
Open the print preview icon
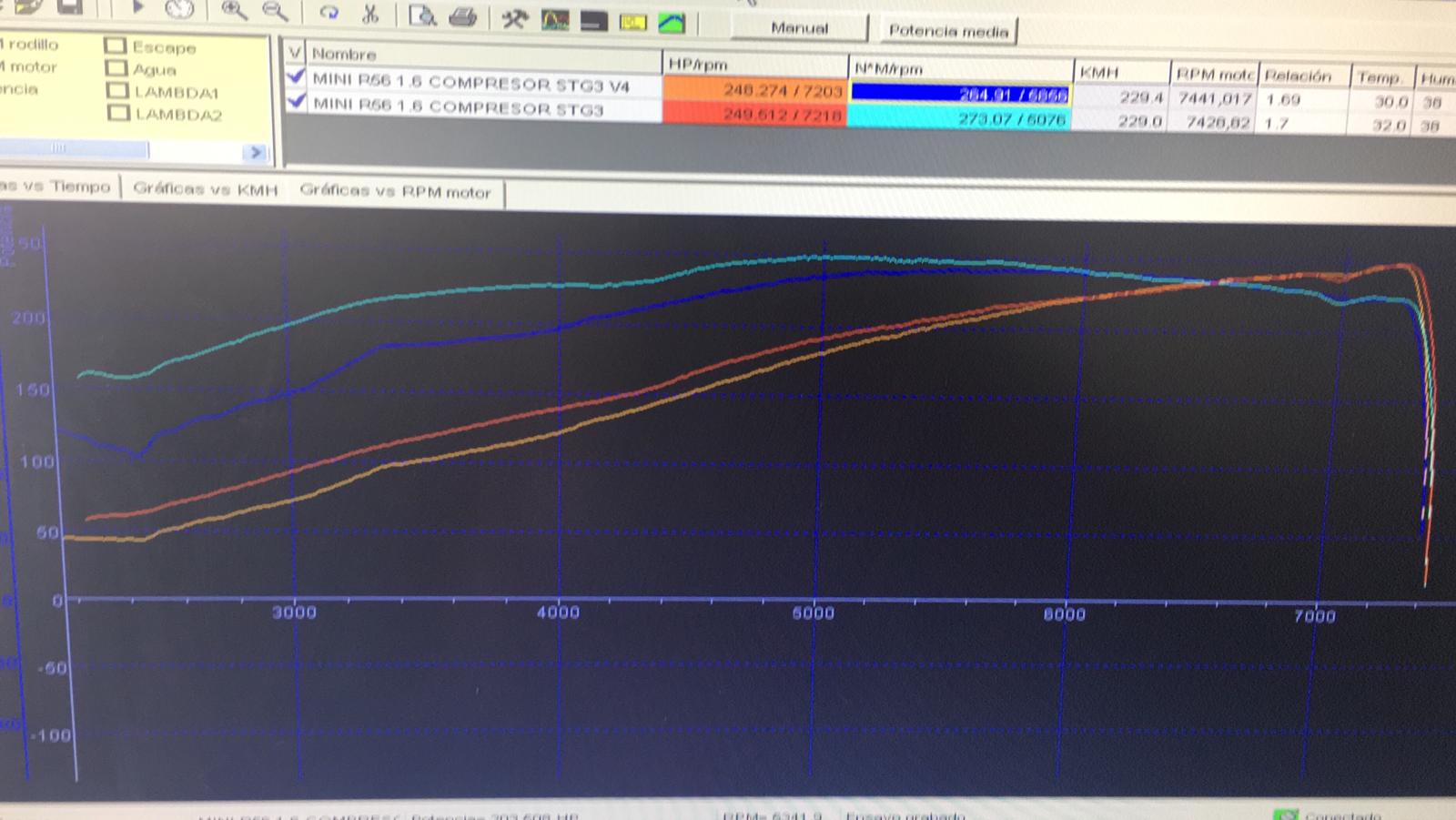pos(421,15)
